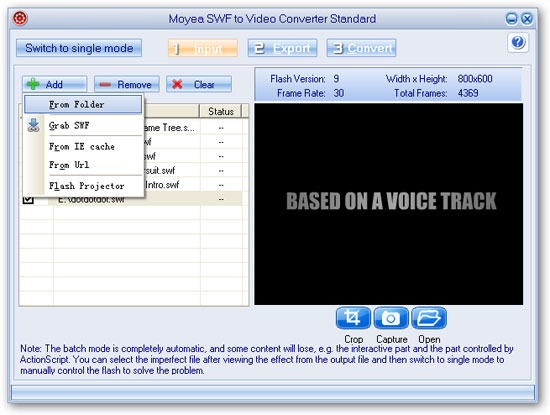Click the flash preview video area

click(389, 204)
